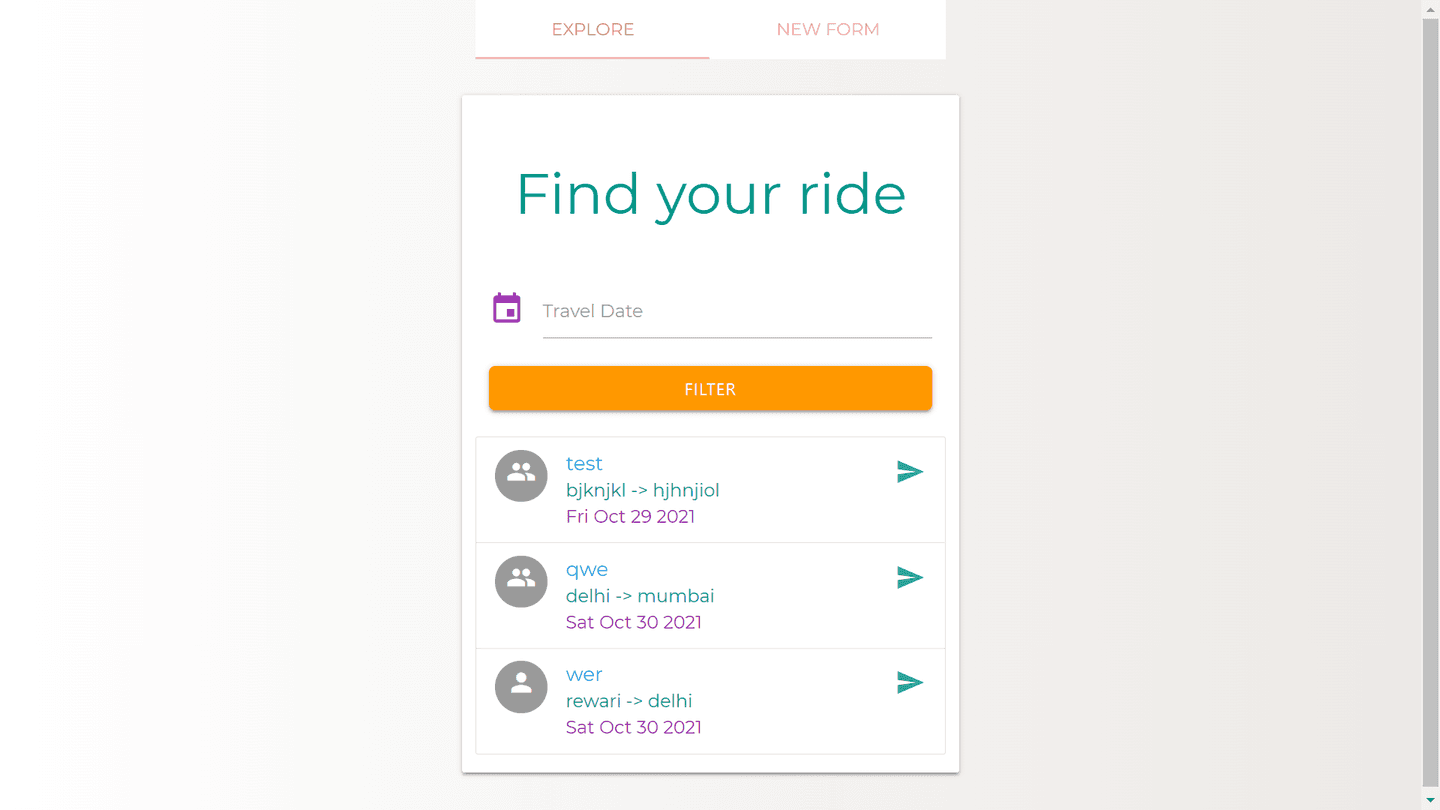Open the New Form tab
The image size is (1440, 810).
828,29
